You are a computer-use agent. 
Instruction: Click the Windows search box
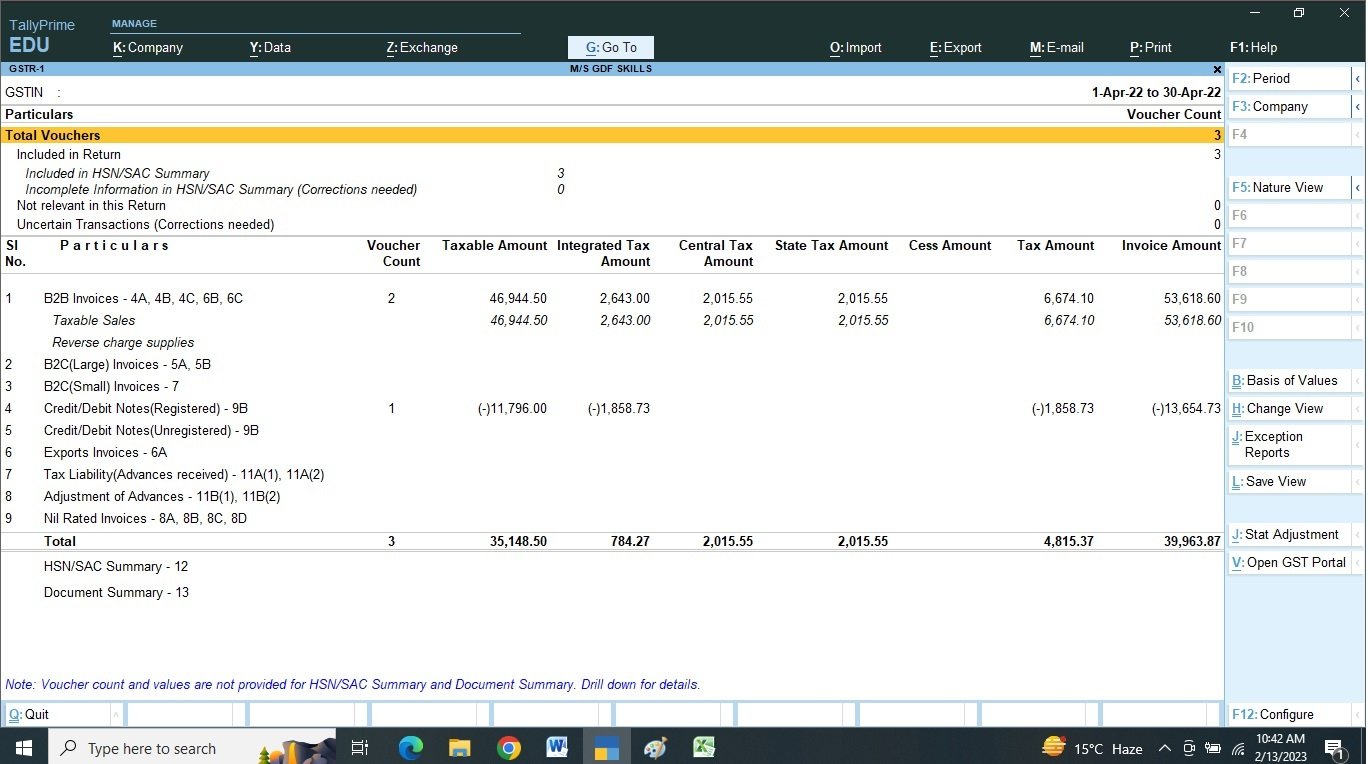(x=150, y=748)
